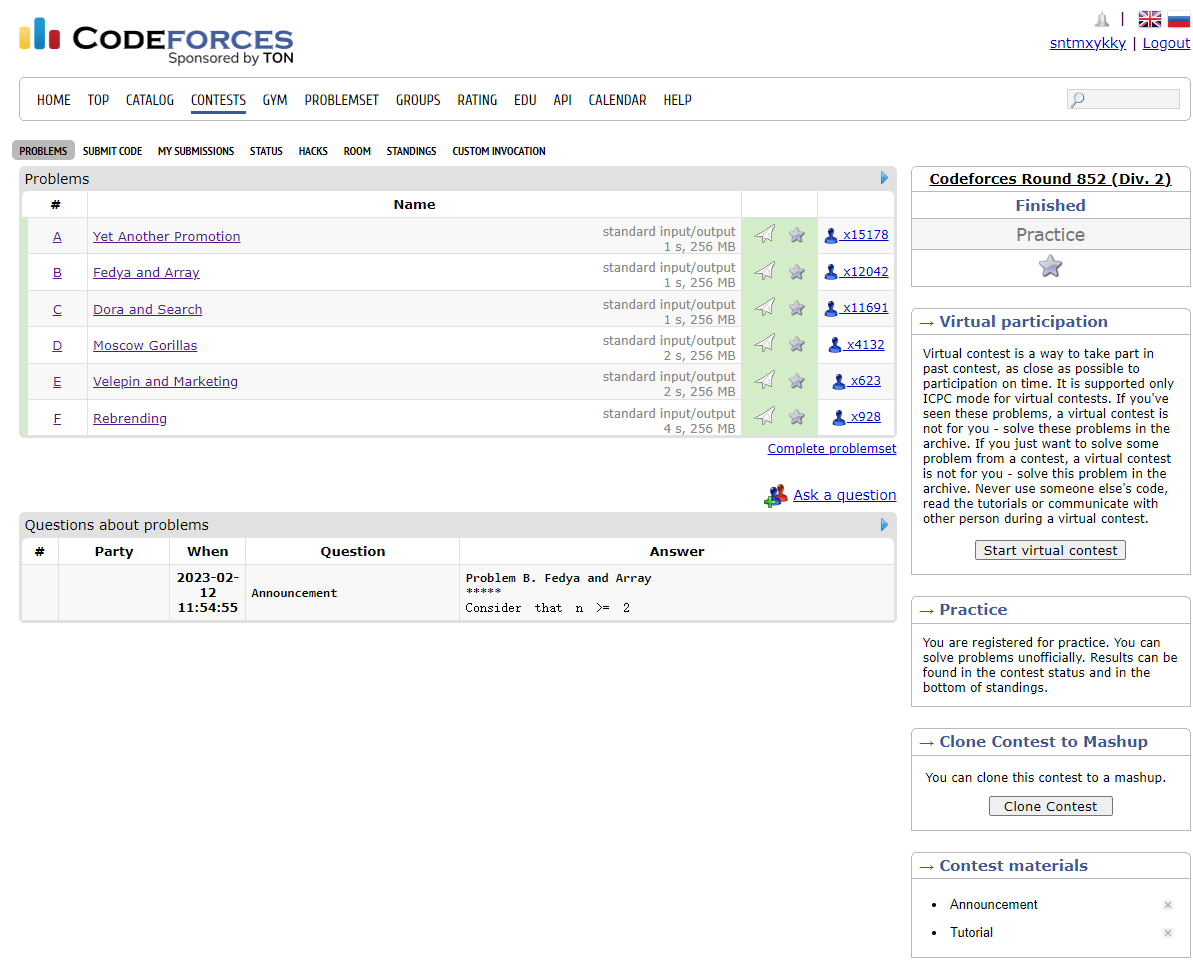Image resolution: width=1193 pixels, height=962 pixels.
Task: Click the submit paper-plane icon for problem A
Action: [x=764, y=235]
